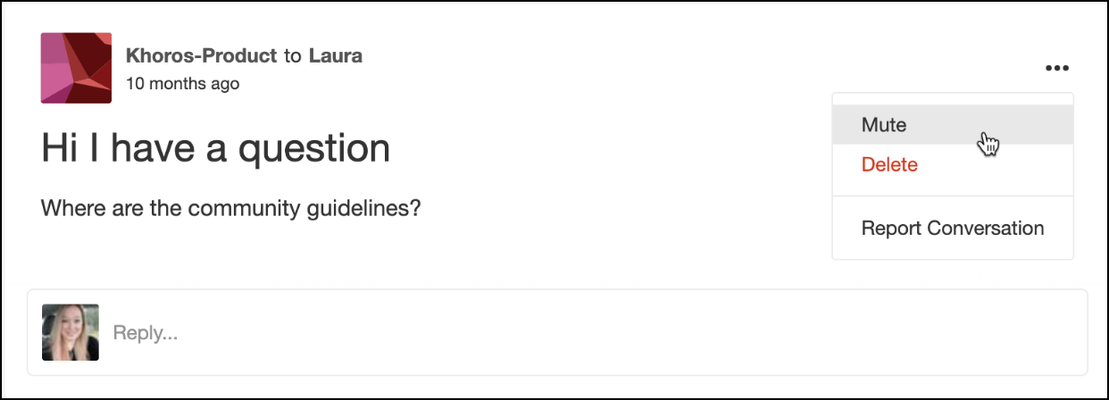Click the '10 months ago' timestamp

(182, 83)
